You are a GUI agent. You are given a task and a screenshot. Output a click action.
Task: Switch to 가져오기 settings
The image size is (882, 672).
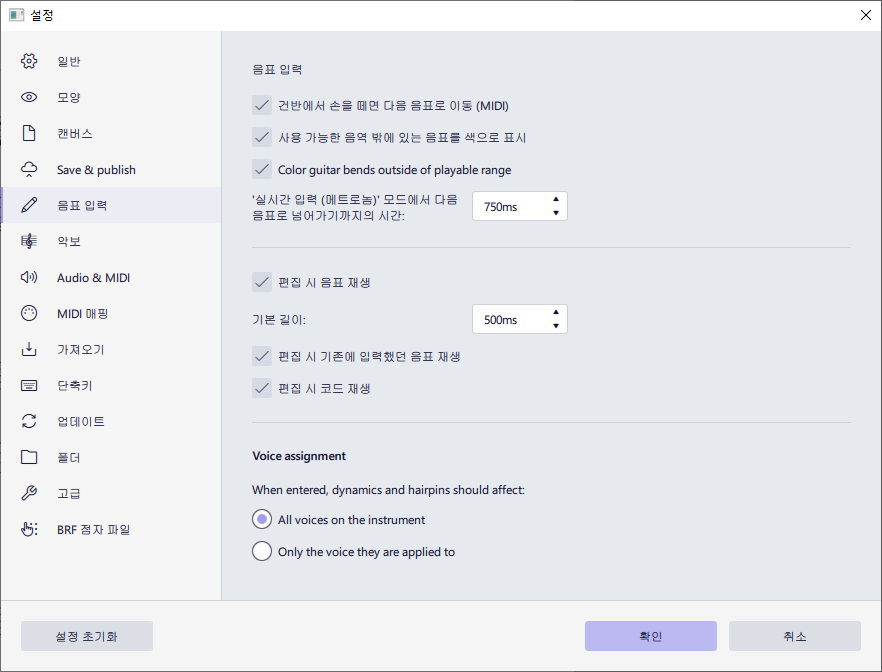(111, 349)
